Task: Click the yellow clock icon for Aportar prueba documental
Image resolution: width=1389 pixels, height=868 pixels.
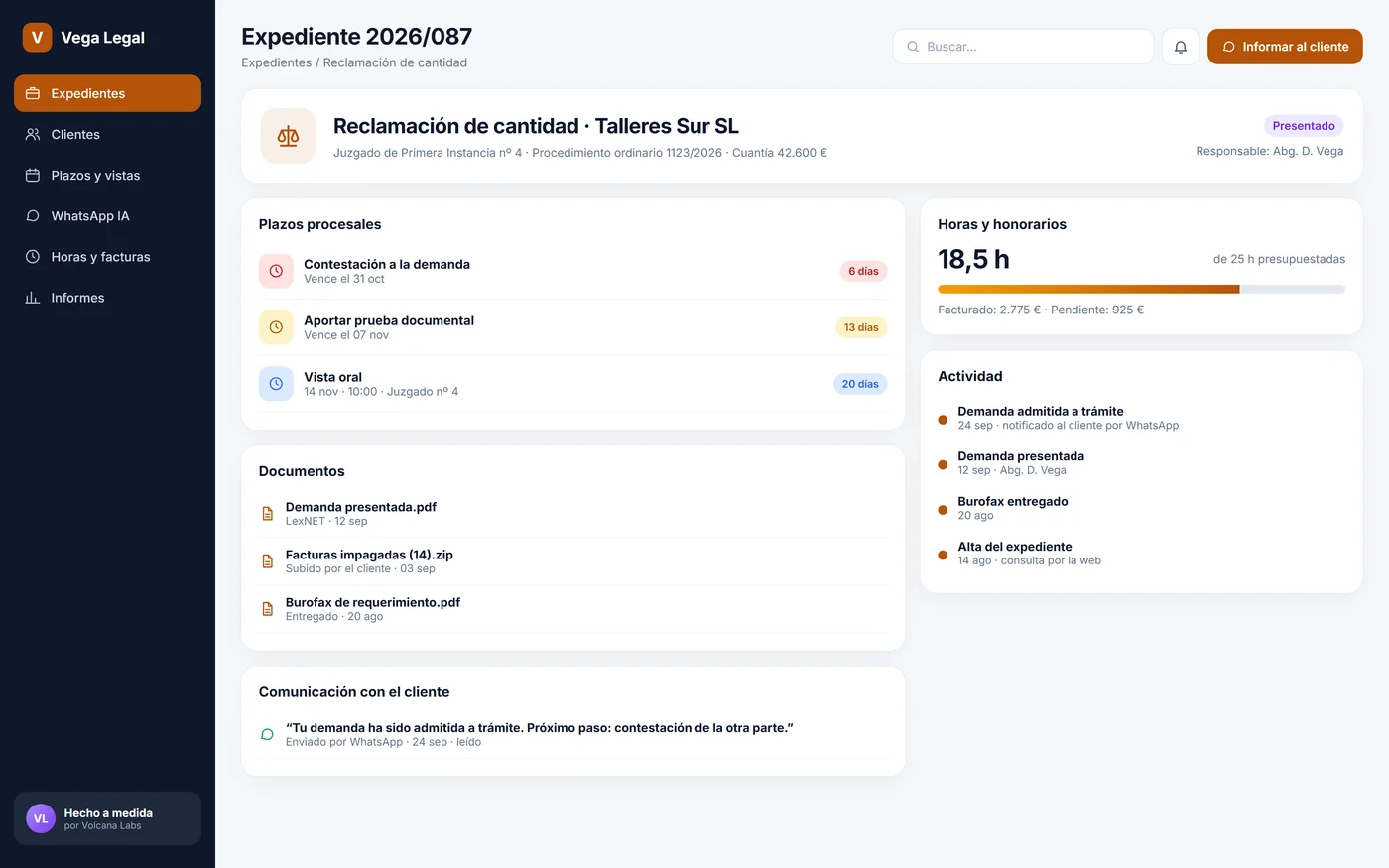Action: click(276, 327)
